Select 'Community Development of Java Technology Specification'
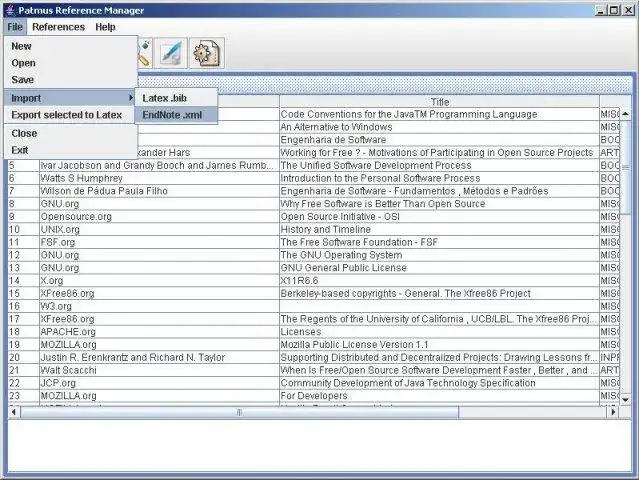The image size is (639, 480). click(x=439, y=383)
